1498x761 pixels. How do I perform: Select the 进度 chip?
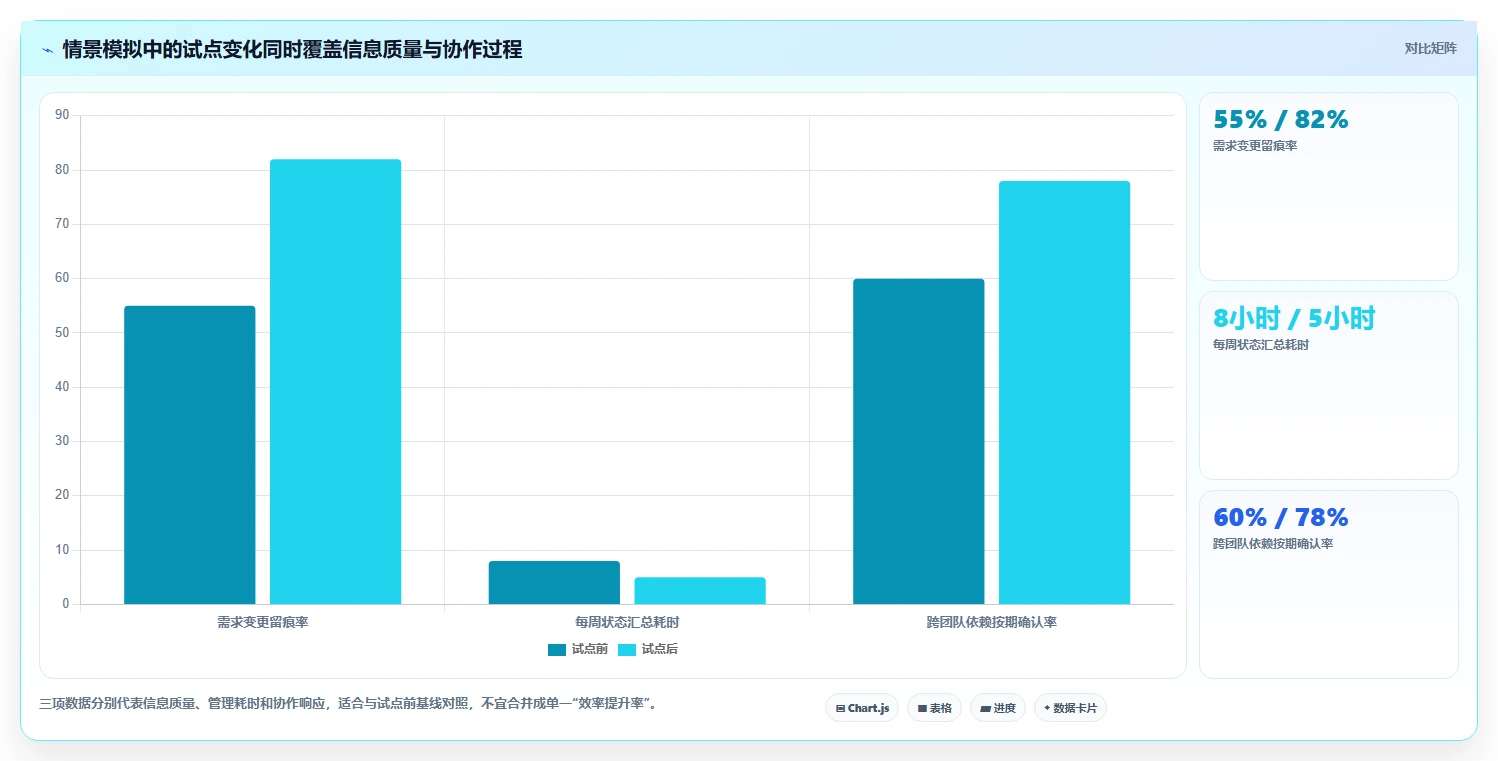click(998, 708)
